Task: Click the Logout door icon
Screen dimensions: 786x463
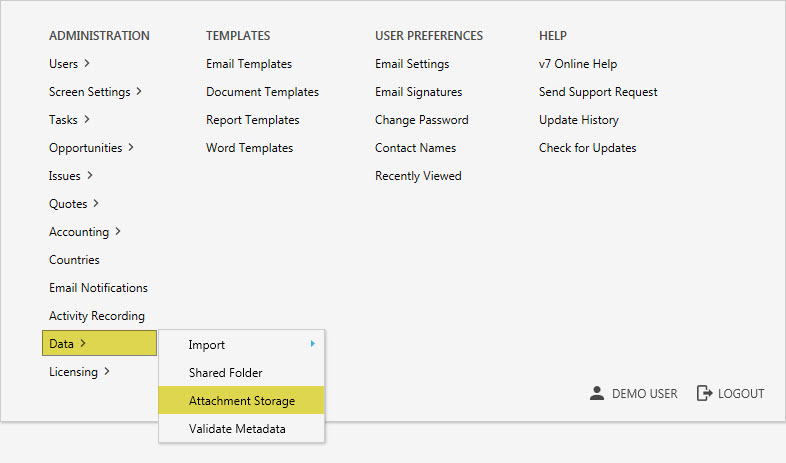Action: (705, 393)
